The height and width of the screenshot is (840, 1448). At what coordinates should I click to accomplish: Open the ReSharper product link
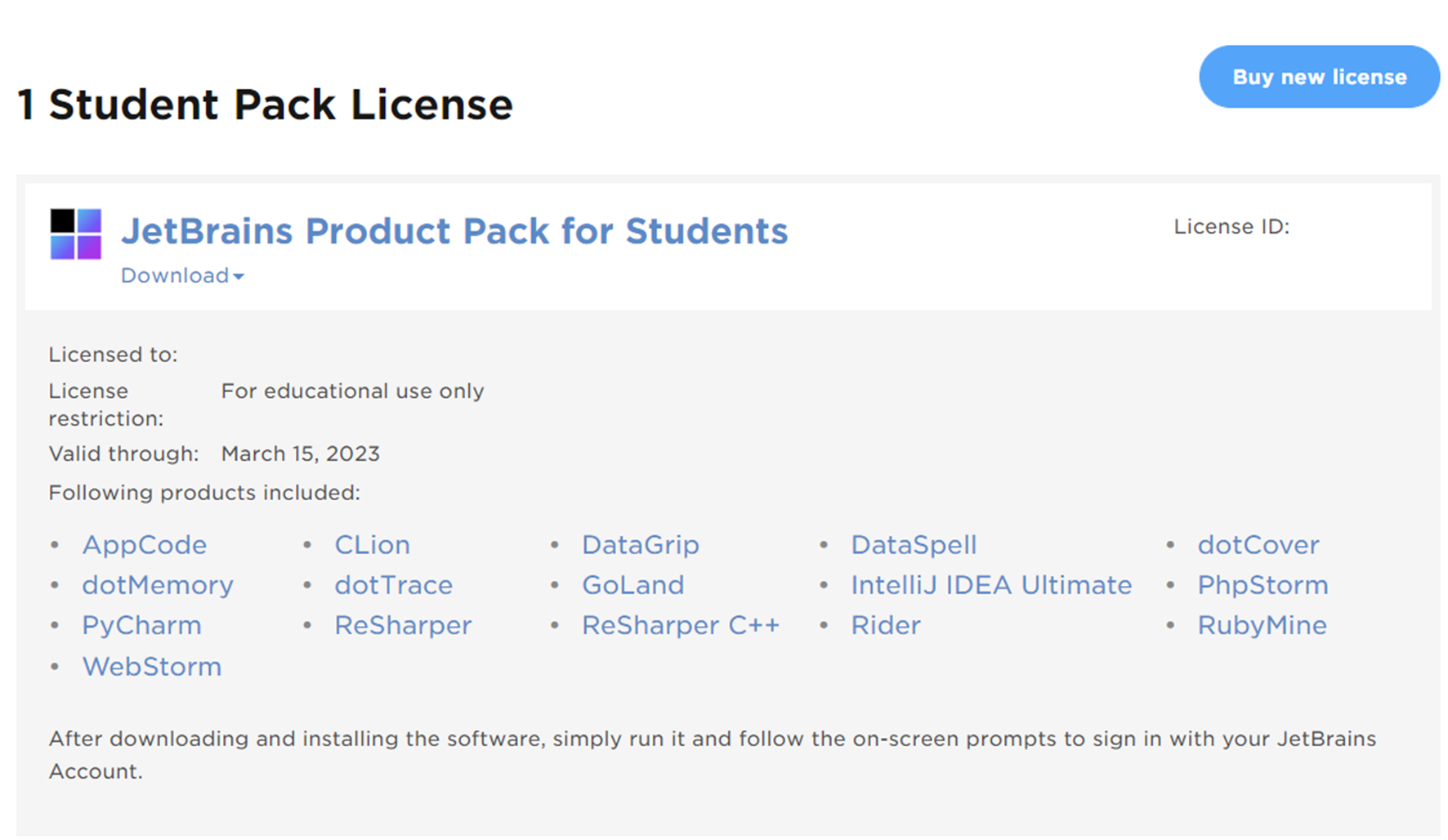(403, 626)
